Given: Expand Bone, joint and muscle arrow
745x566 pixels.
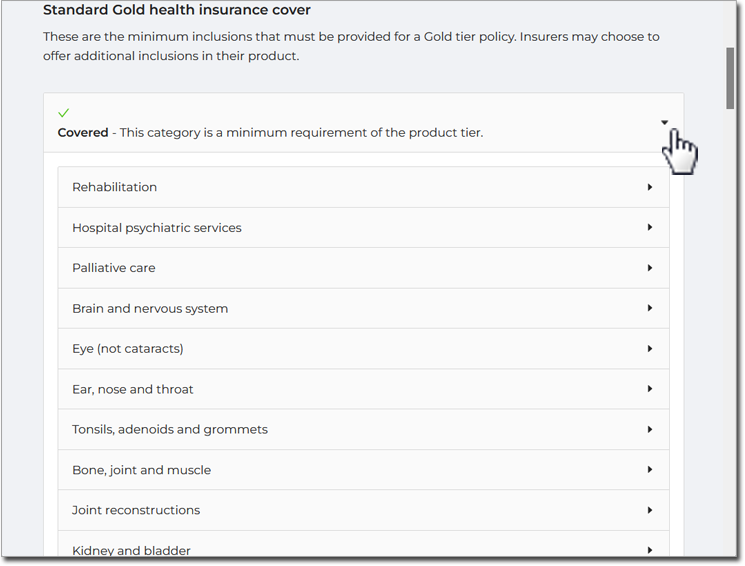Looking at the screenshot, I should 649,470.
